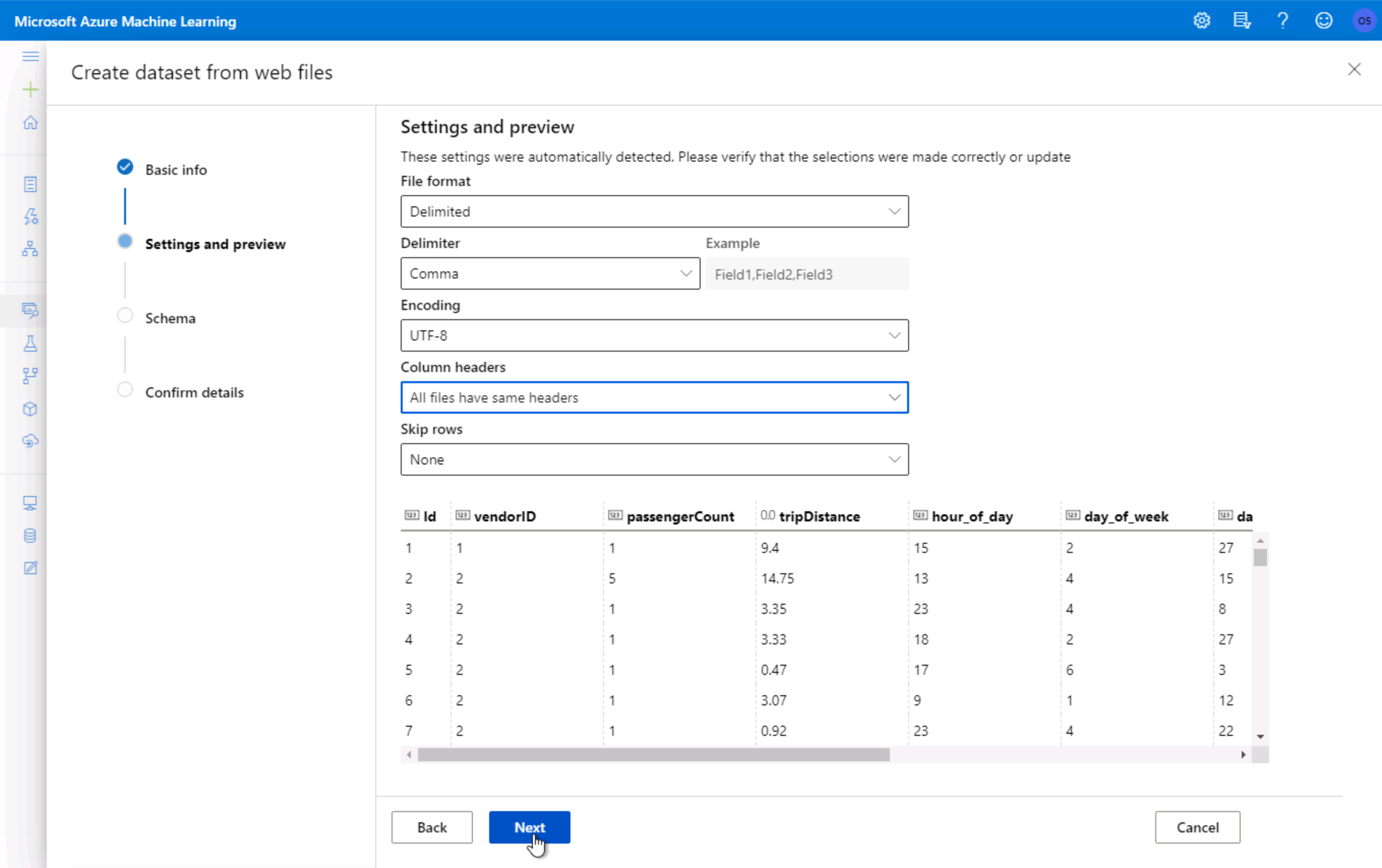Viewport: 1382px width, 868px height.
Task: Click the preview scroll left arrow
Action: (x=409, y=754)
